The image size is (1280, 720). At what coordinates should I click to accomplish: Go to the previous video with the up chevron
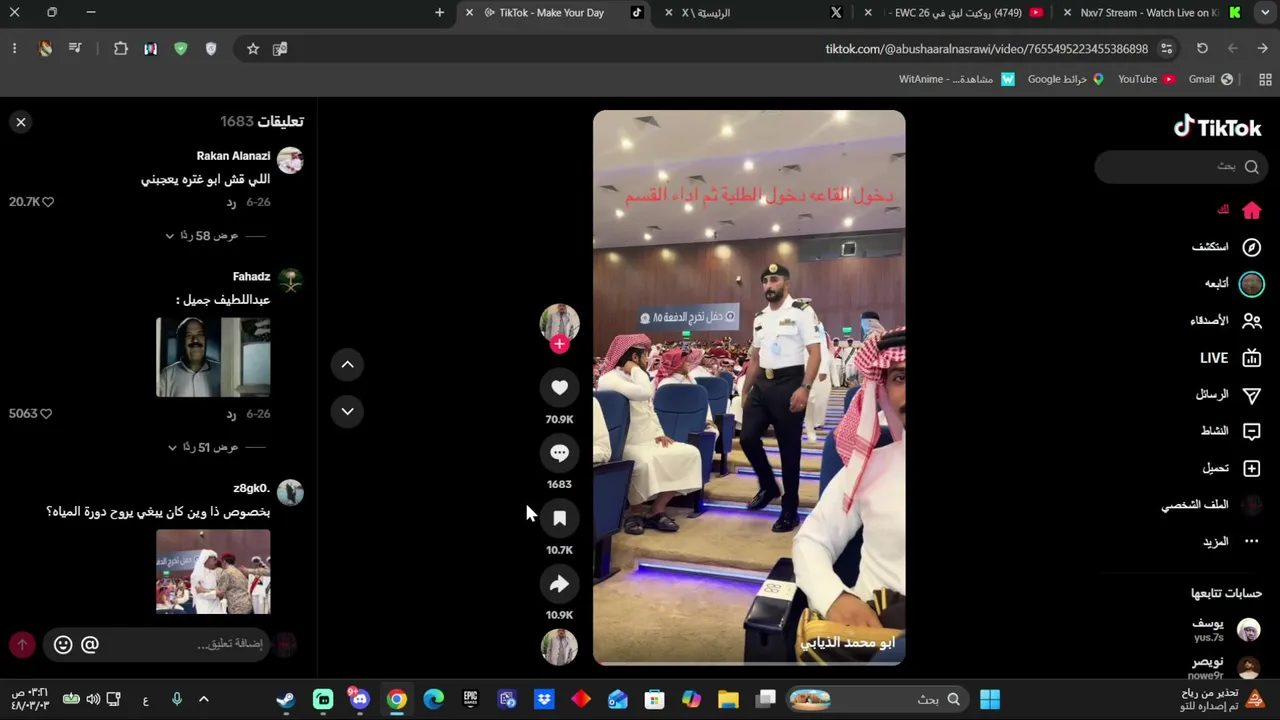point(347,365)
